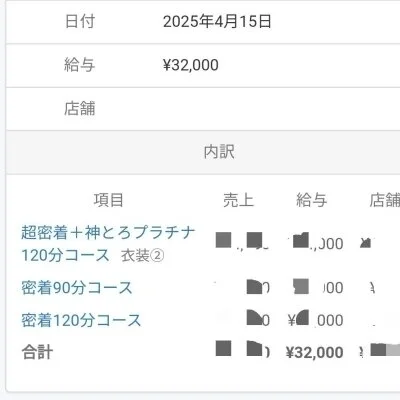Open the 超密着＋神とろプラチナ 120分コース link
Image resolution: width=400 pixels, height=400 pixels.
point(108,244)
